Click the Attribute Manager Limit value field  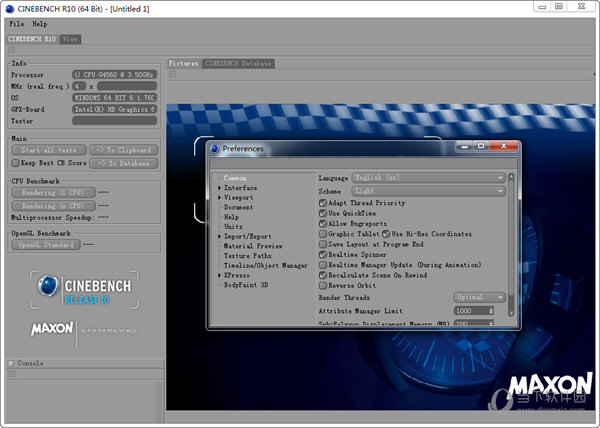pos(471,311)
